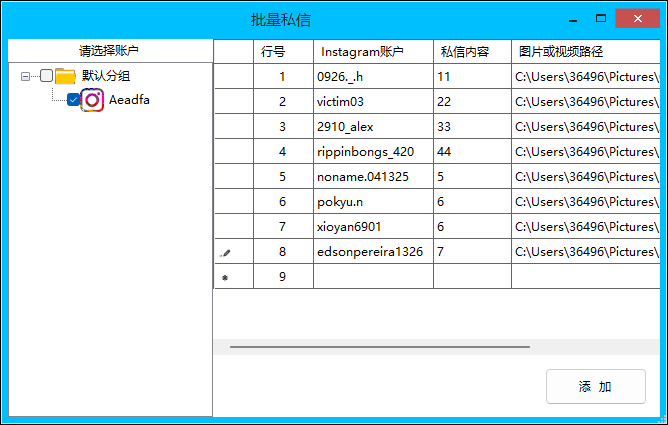Click the pencil edit icon on row 8
This screenshot has width=668, height=425.
point(225,253)
